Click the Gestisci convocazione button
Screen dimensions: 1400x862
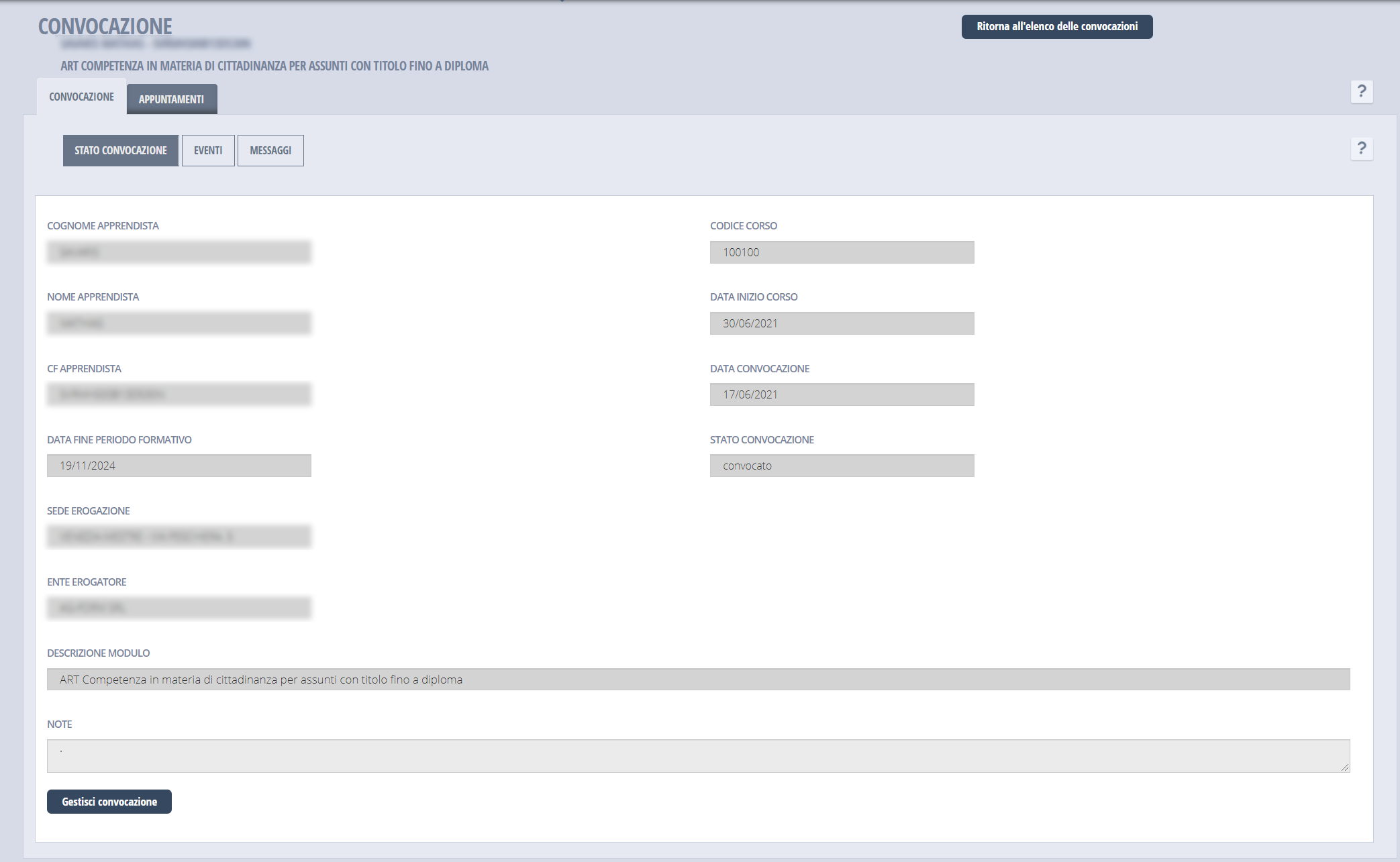(x=109, y=802)
